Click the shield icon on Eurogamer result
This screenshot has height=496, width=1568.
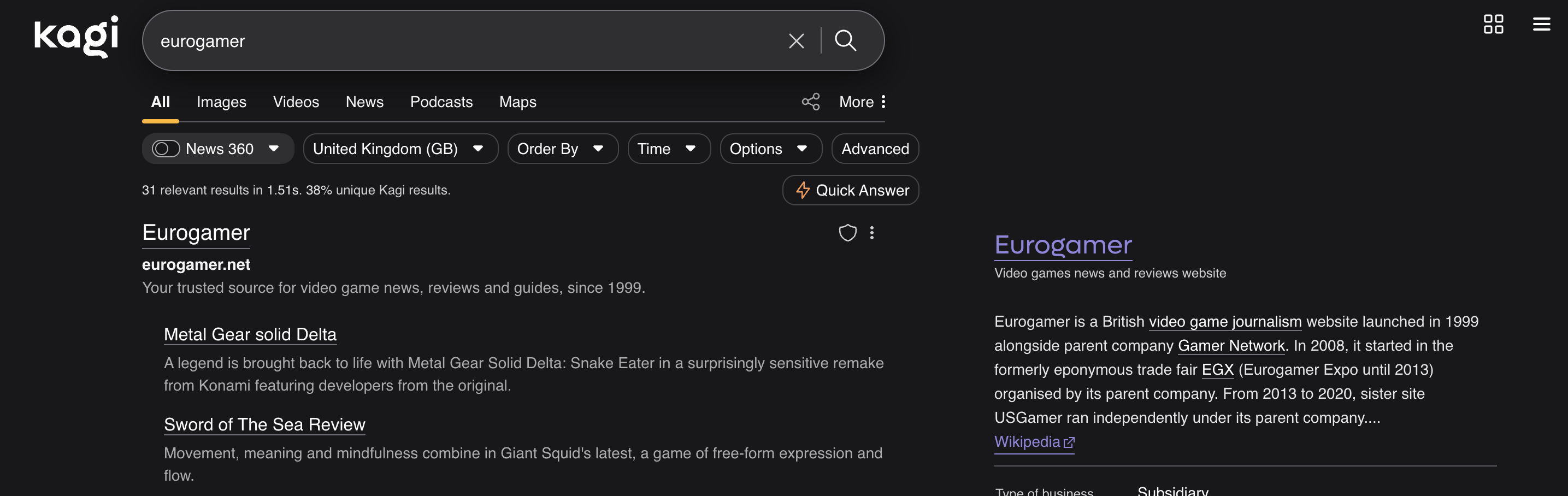coord(847,233)
